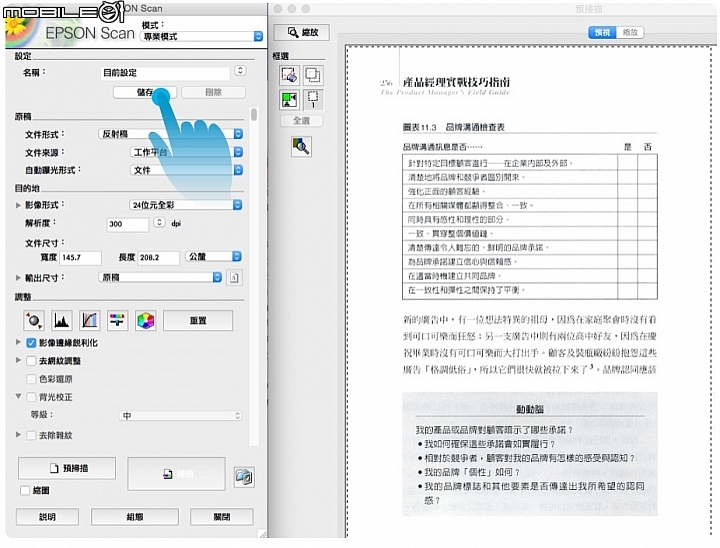Open the 公釐 unit dropdown
The image size is (720, 548).
click(214, 256)
